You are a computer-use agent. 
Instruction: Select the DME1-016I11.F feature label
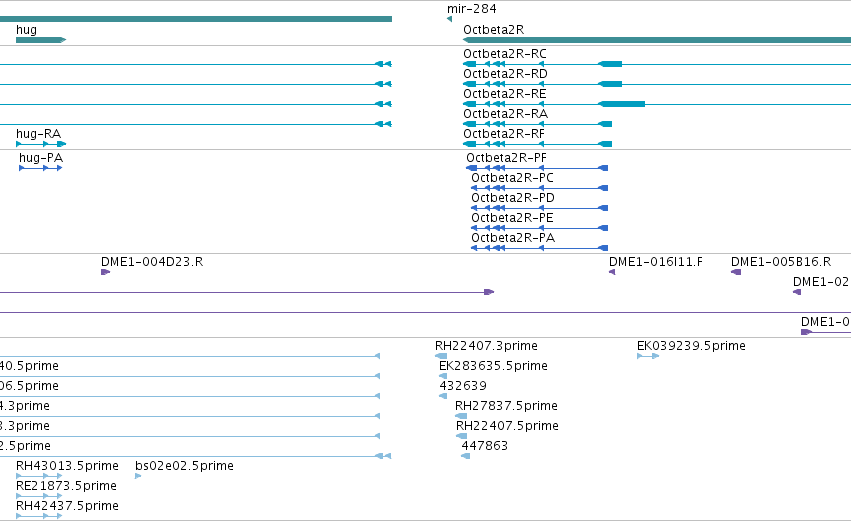656,262
